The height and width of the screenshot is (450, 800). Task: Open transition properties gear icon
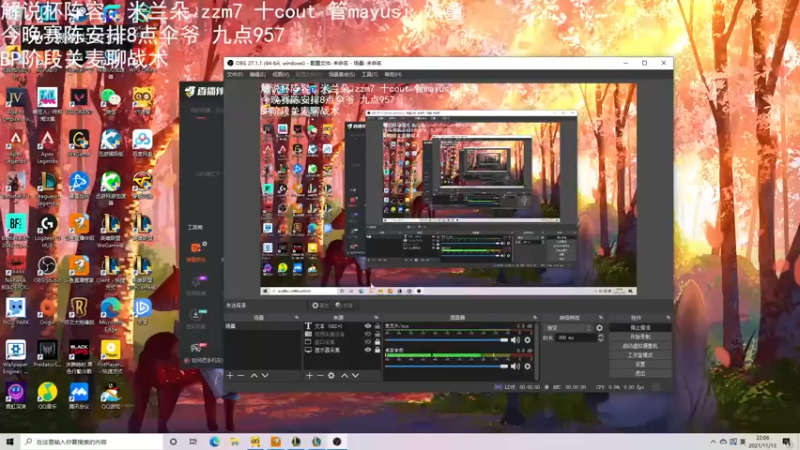pyautogui.click(x=599, y=328)
